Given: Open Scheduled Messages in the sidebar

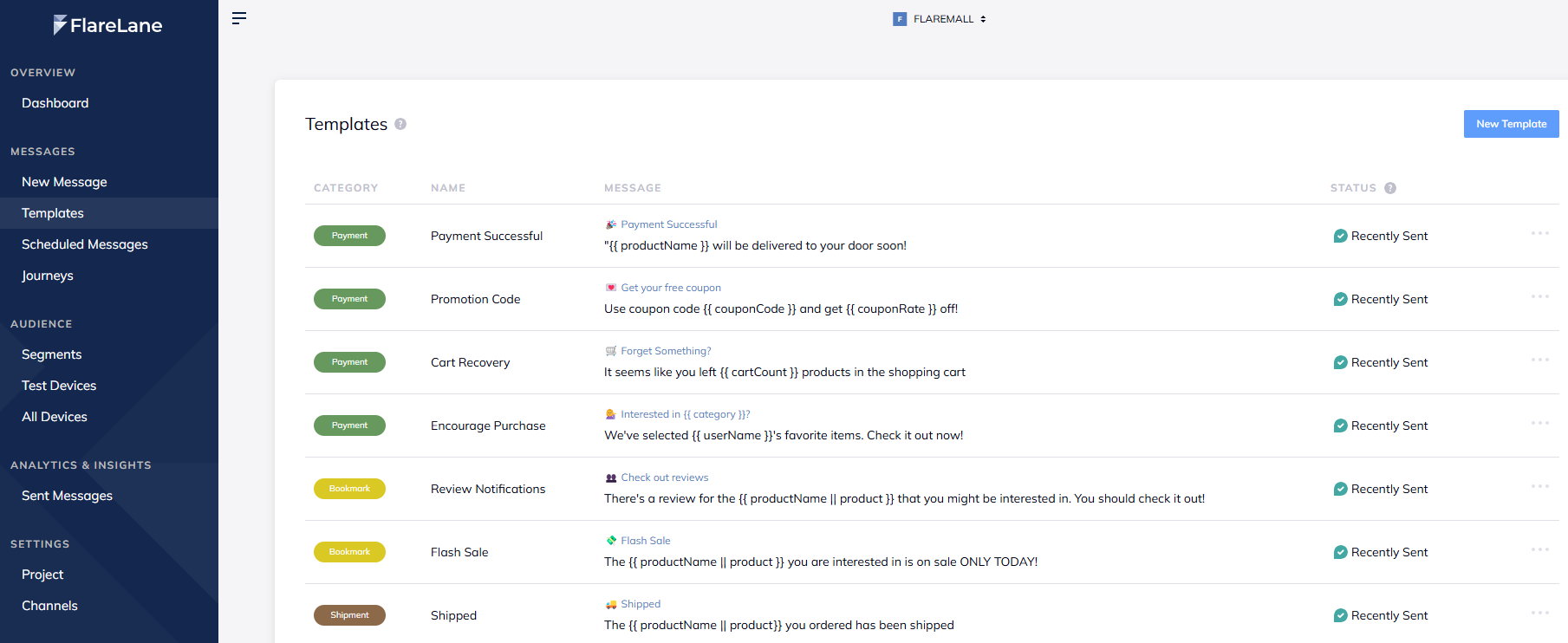Looking at the screenshot, I should click(85, 244).
